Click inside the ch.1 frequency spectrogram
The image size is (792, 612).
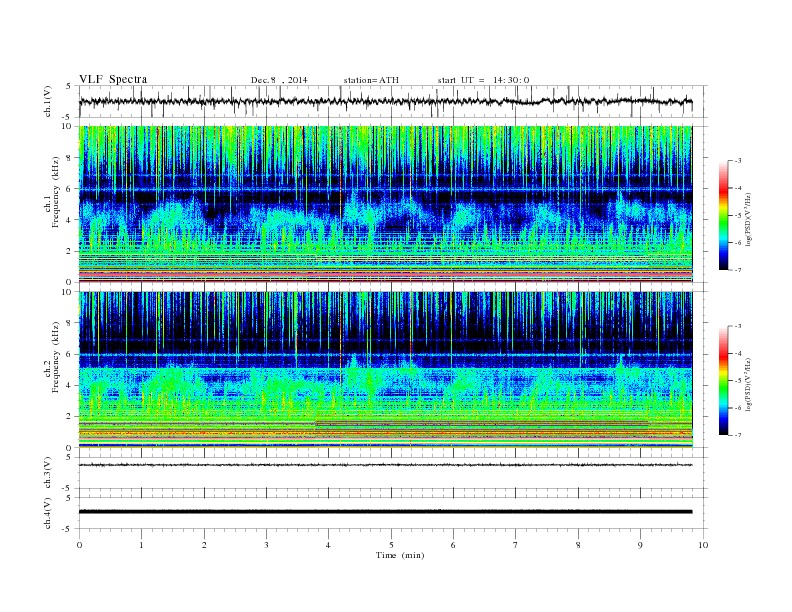[385, 204]
